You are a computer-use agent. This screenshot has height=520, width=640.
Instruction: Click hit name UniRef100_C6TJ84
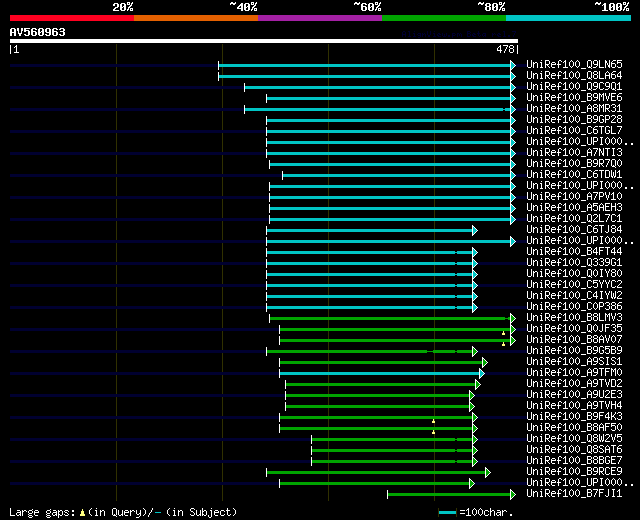pyautogui.click(x=574, y=230)
